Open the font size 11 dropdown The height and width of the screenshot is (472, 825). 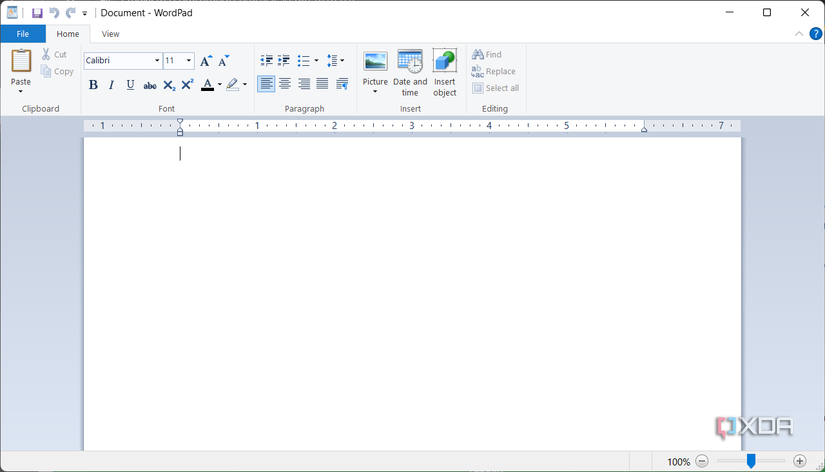pyautogui.click(x=188, y=61)
